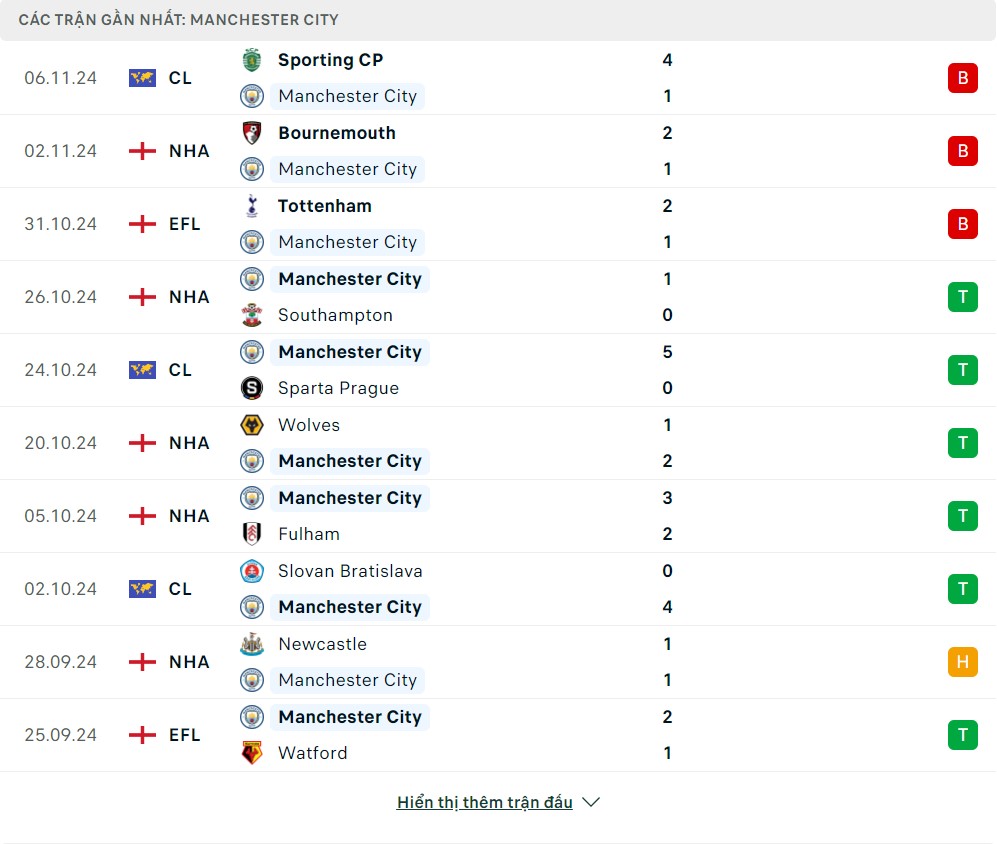The height and width of the screenshot is (844, 997).
Task: Click the orange H draw badge
Action: click(x=962, y=662)
